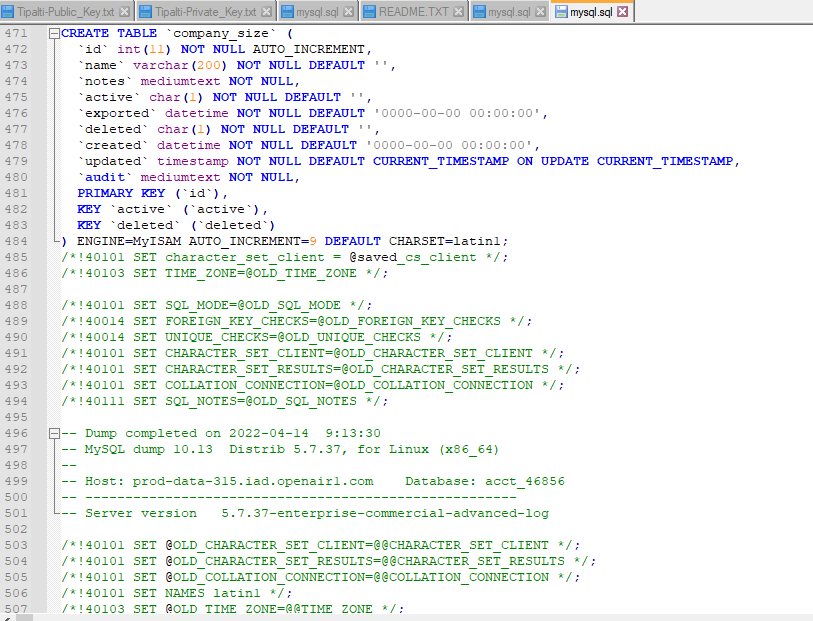Click UNIQUE_CHECKS=@OLD_UNIQUE_CHECKS text
The height and width of the screenshot is (621, 813).
[x=293, y=337]
